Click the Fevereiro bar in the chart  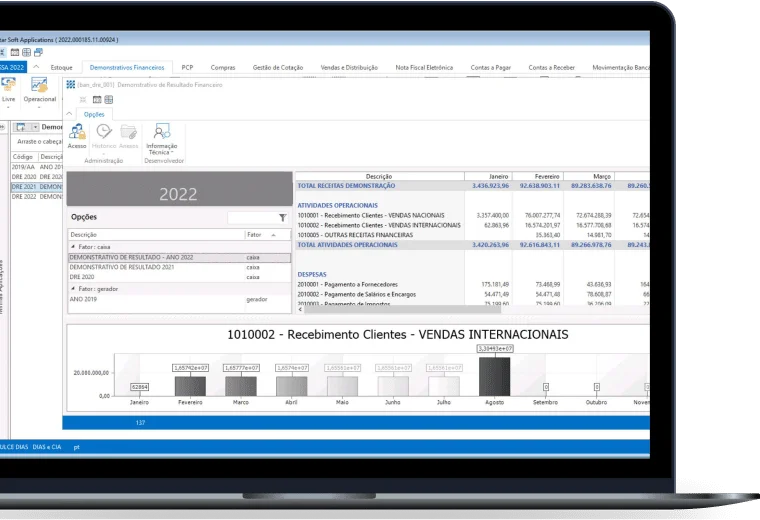click(190, 386)
